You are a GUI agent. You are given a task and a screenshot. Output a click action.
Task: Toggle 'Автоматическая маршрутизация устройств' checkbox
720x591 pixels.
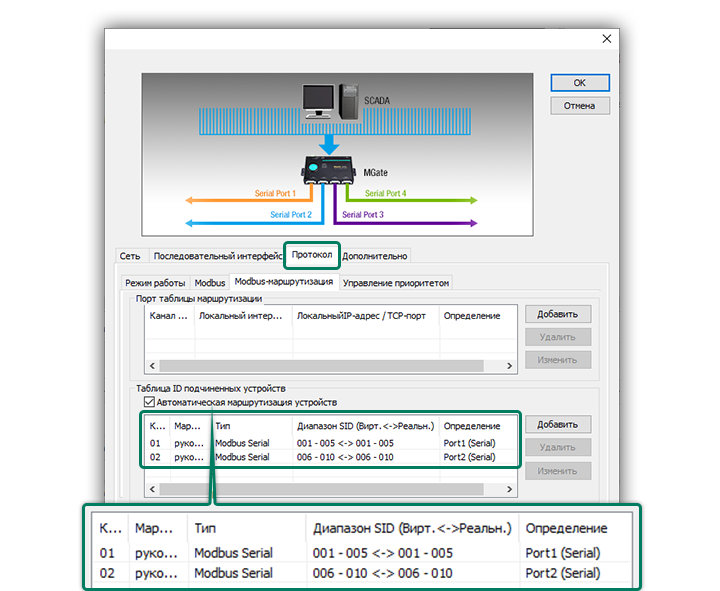click(x=149, y=401)
